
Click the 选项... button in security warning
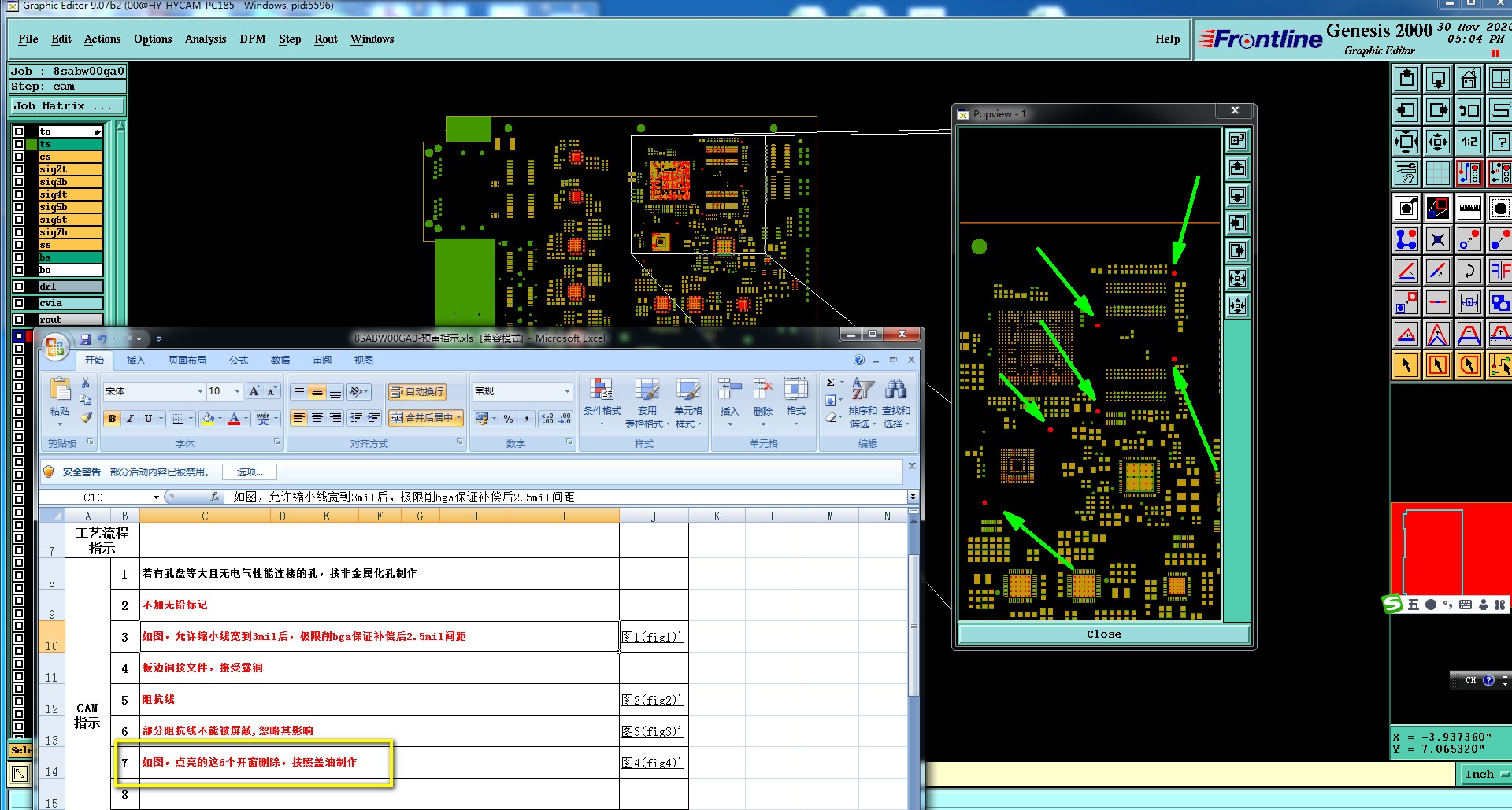(250, 472)
